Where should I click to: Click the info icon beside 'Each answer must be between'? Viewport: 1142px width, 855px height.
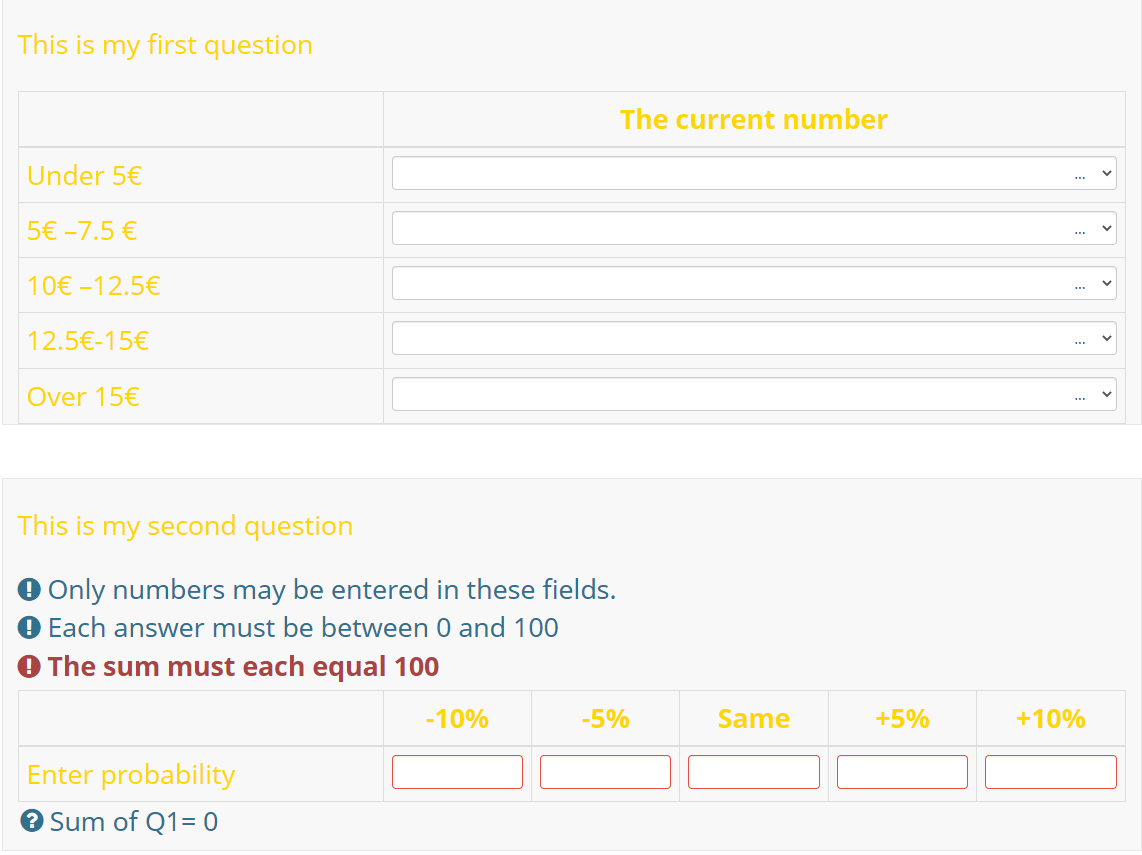(30, 628)
